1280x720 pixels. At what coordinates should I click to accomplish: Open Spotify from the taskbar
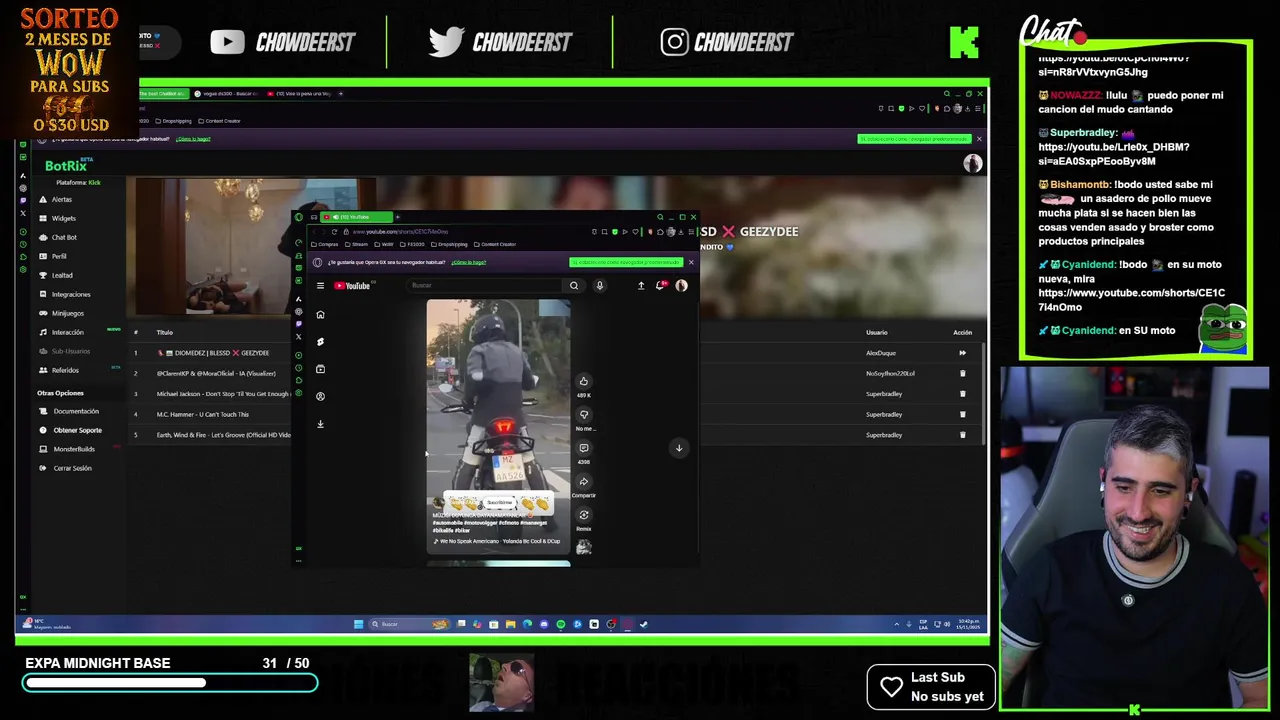(560, 624)
